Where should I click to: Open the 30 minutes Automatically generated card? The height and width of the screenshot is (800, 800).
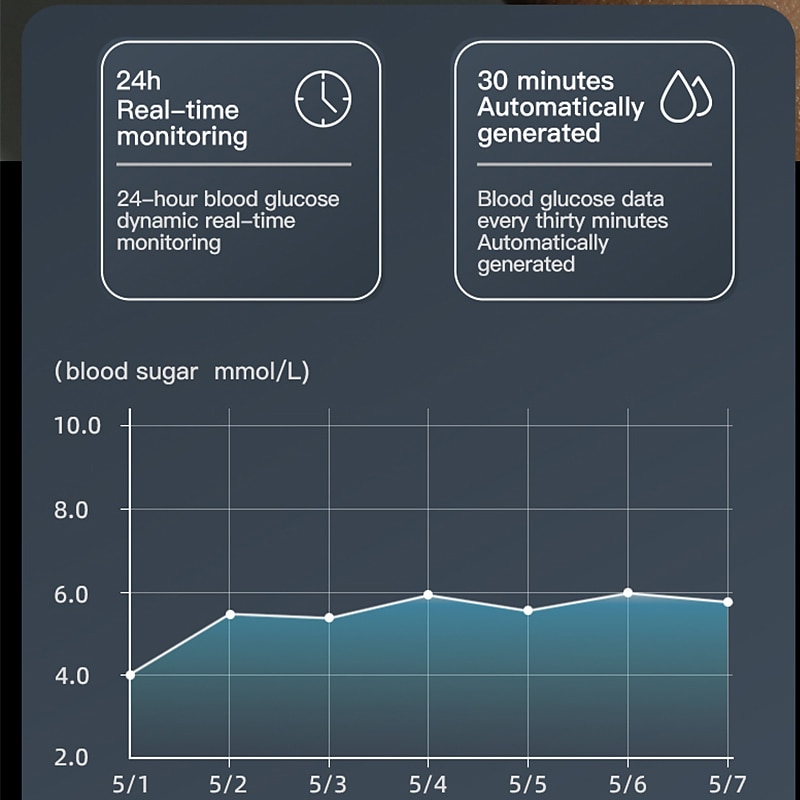594,170
